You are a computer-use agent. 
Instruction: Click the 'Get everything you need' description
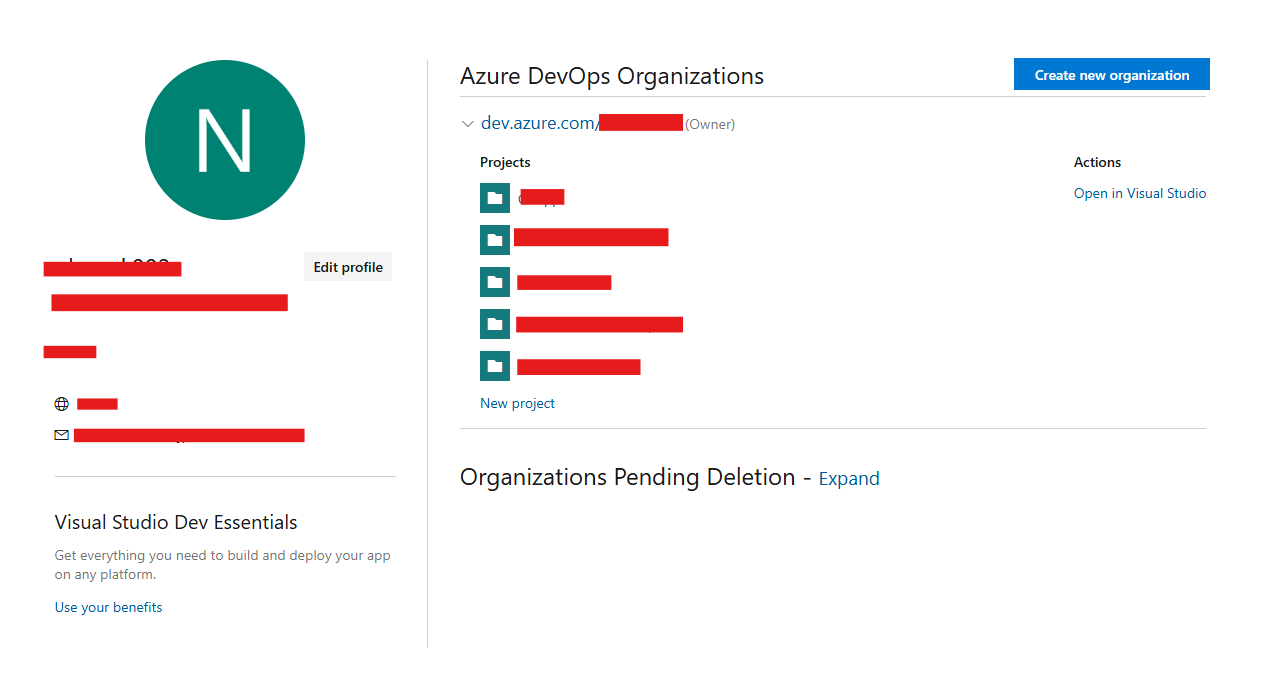223,565
